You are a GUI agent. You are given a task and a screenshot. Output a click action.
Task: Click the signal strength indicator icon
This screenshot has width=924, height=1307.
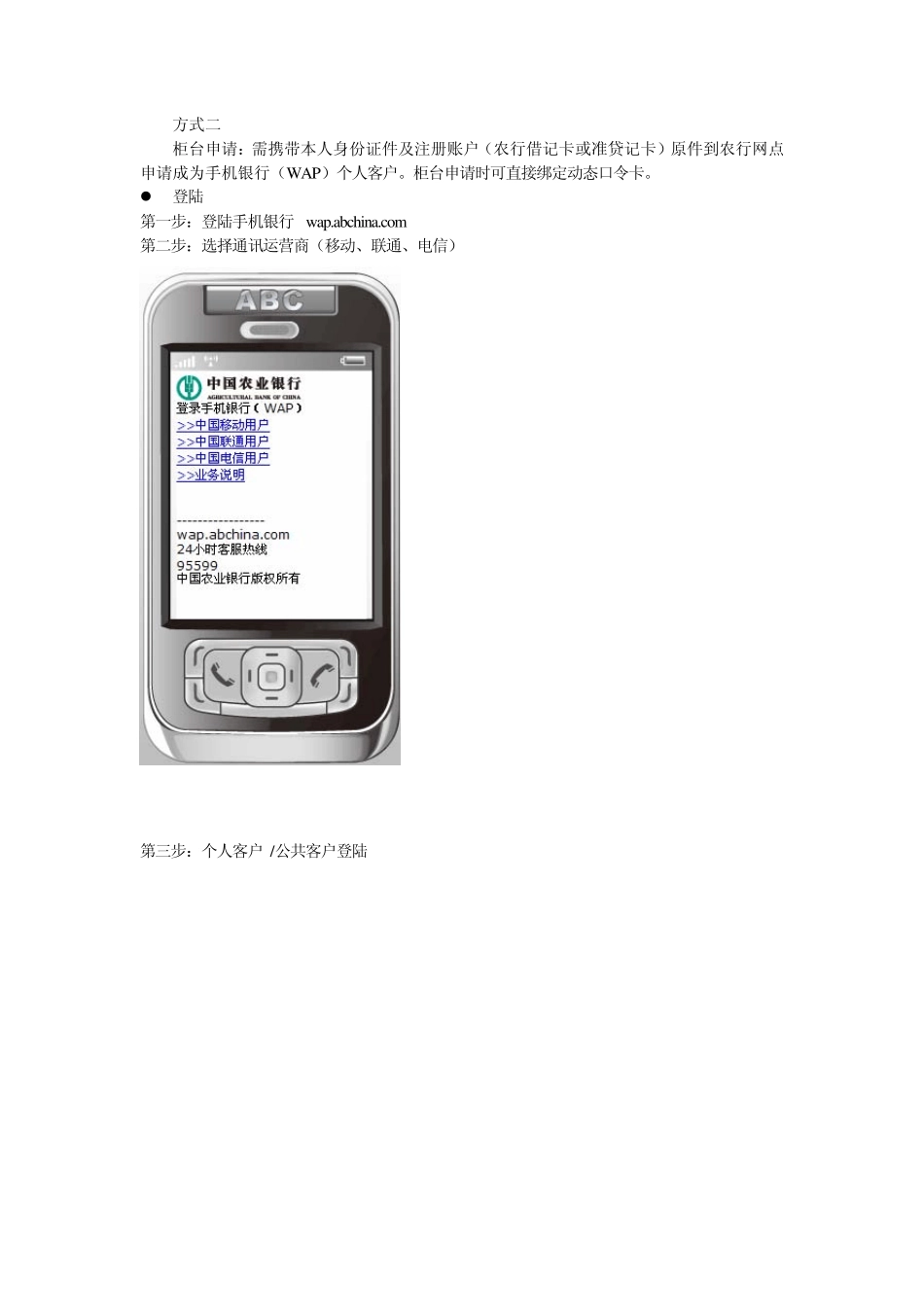click(185, 361)
